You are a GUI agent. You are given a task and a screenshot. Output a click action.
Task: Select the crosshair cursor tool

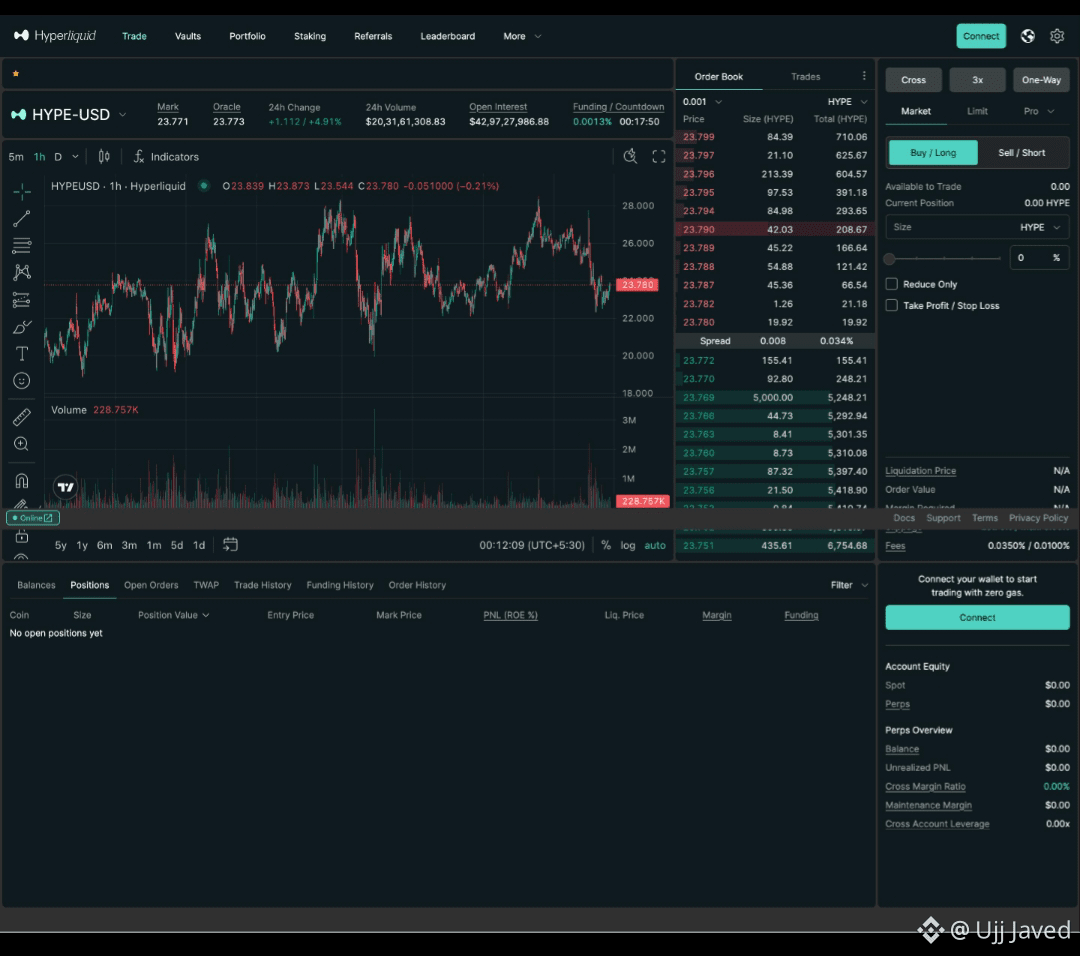coord(21,191)
